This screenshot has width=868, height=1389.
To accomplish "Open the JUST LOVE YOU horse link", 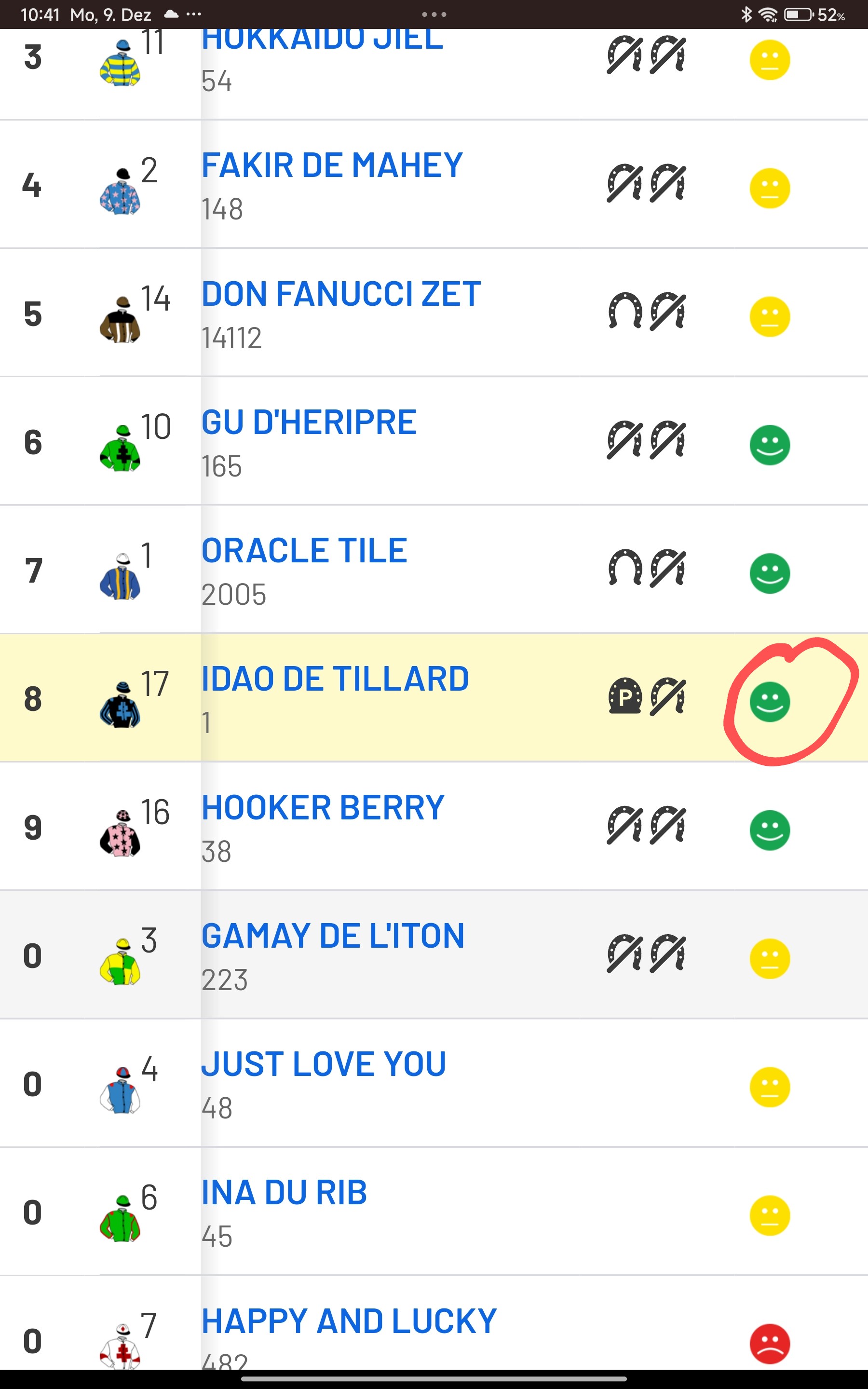I will click(324, 1064).
